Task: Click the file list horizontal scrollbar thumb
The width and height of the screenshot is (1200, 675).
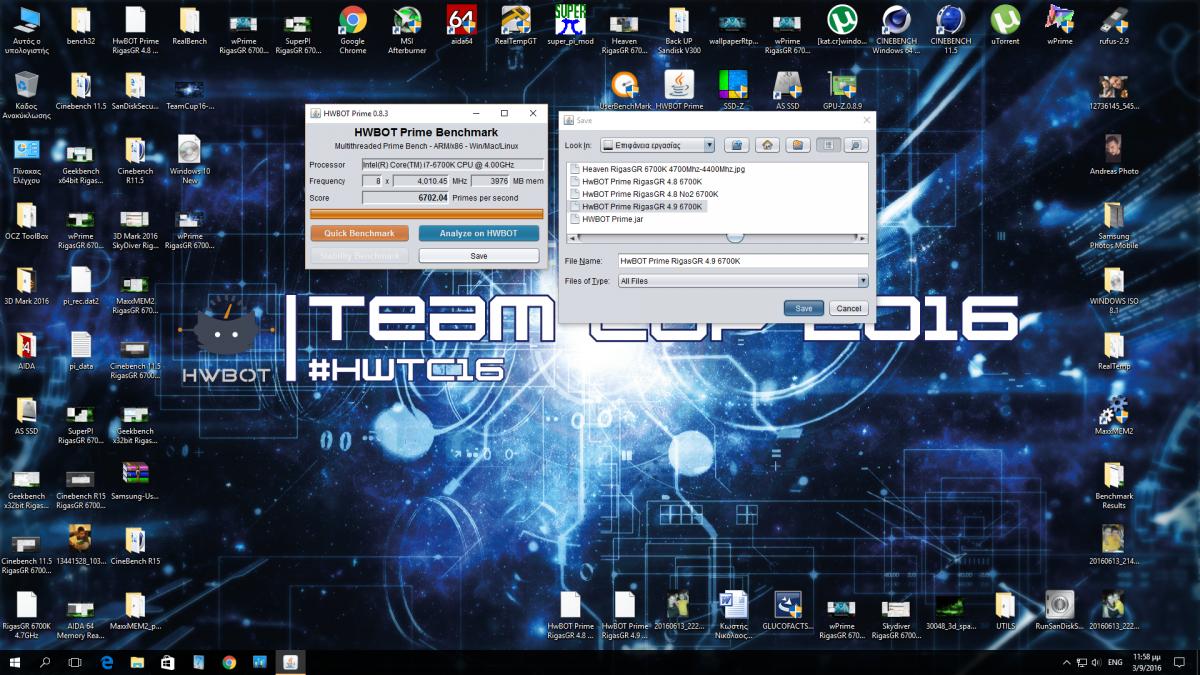Action: click(735, 237)
